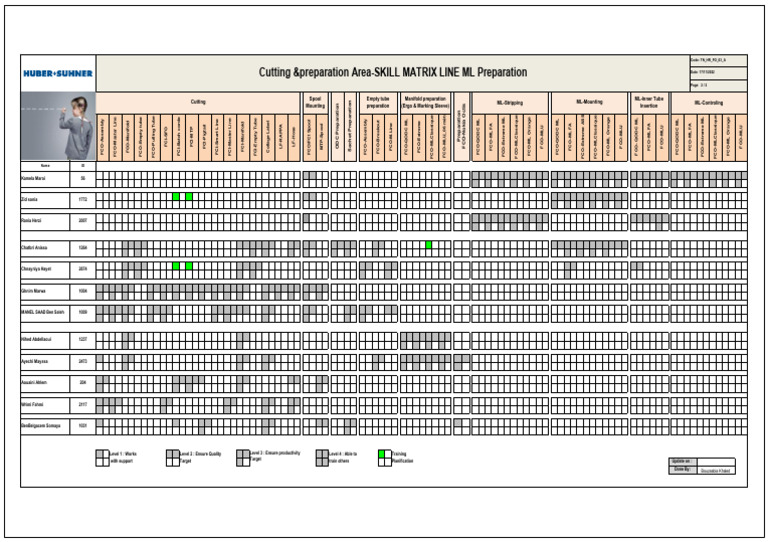Click the 'PCI-Master Line' column header
Viewport: 768px width, 542px height.
click(230, 138)
